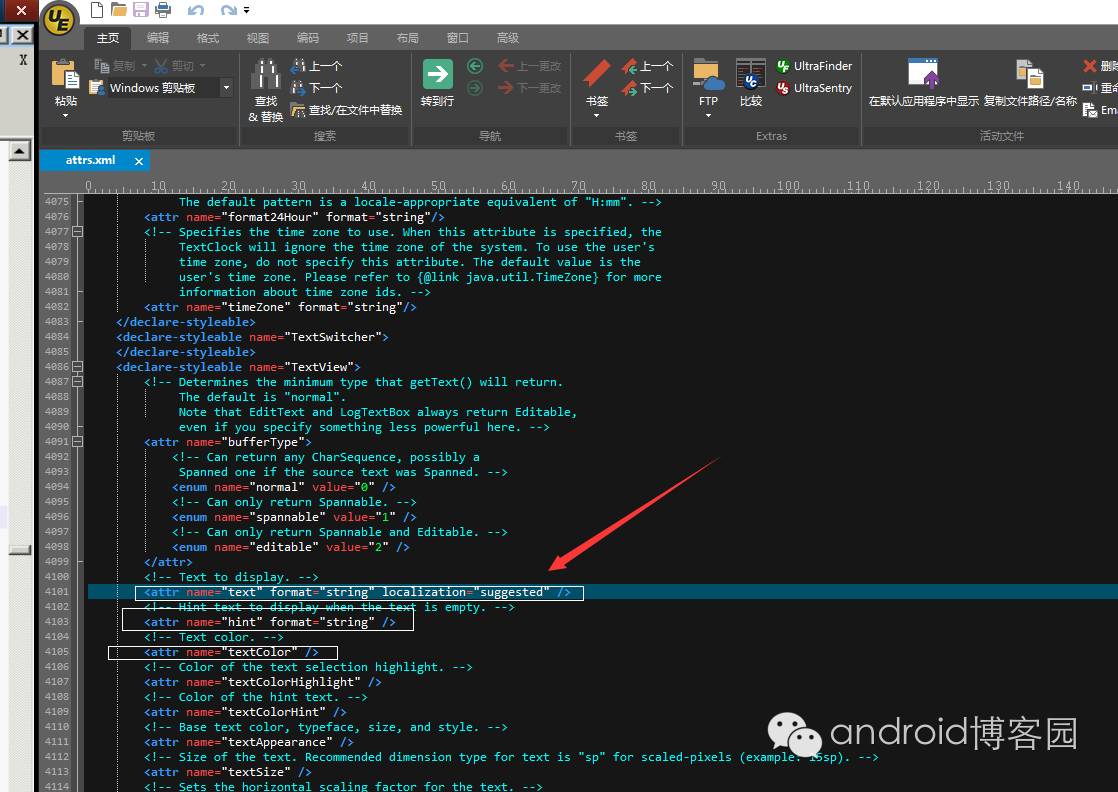Expand the quick access toolbar customize arrow
Viewport: 1118px width, 792px height.
[247, 10]
